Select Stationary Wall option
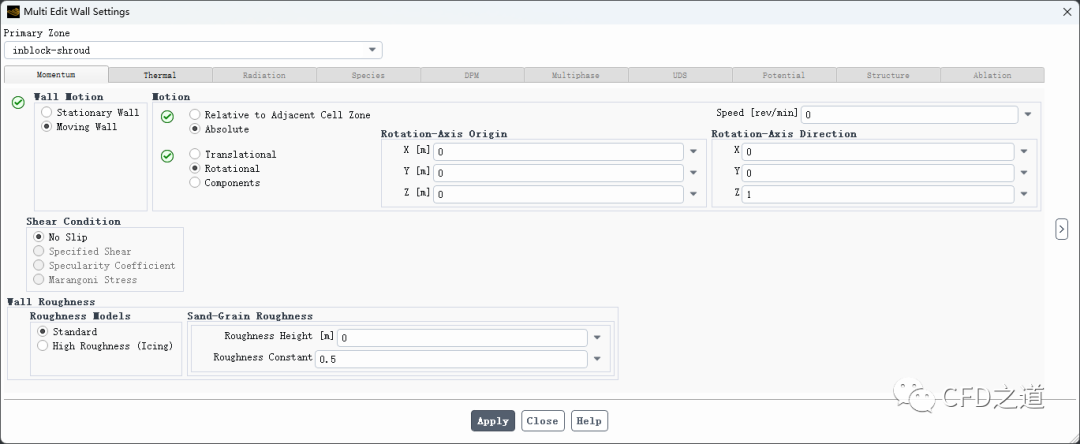Image resolution: width=1080 pixels, height=444 pixels. pyautogui.click(x=90, y=112)
